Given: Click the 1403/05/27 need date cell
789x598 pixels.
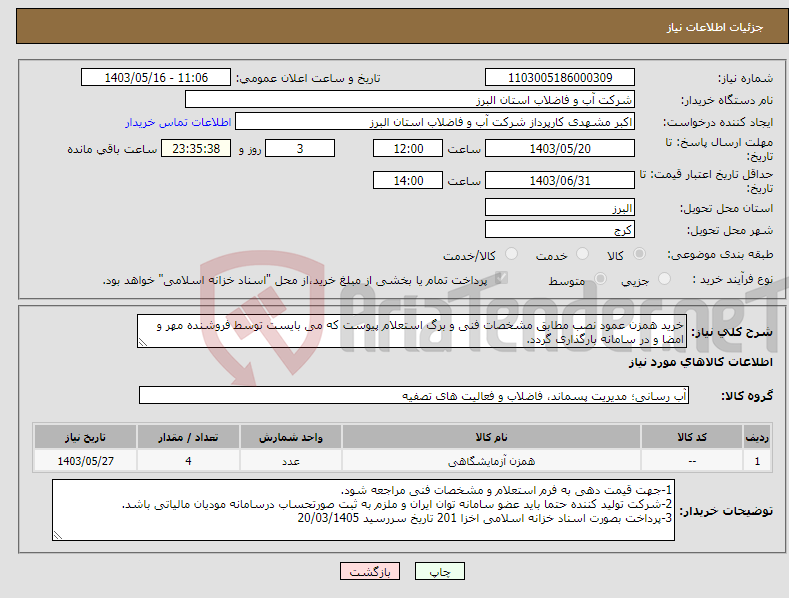Looking at the screenshot, I should click(86, 461).
